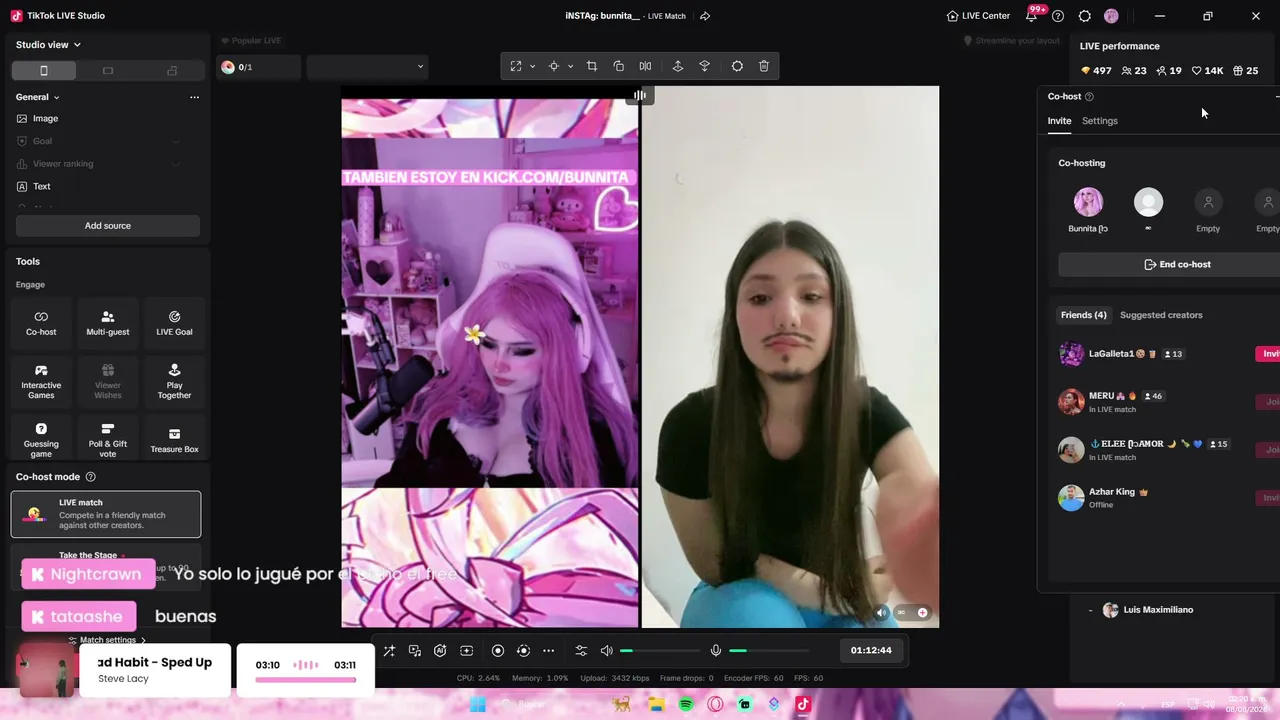Open General section more options
Viewport: 1280px width, 720px height.
click(x=194, y=97)
